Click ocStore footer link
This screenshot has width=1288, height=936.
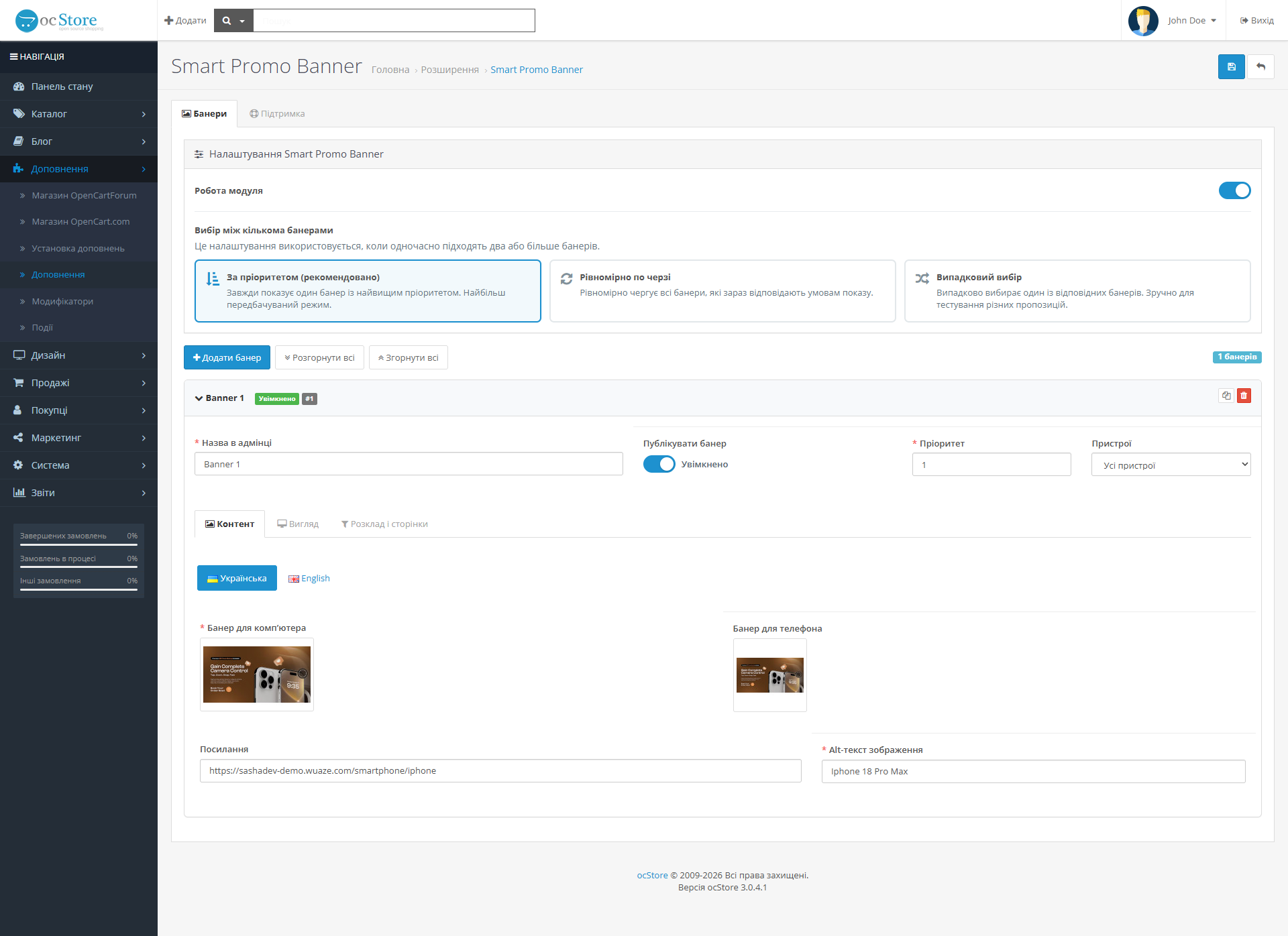coord(652,876)
